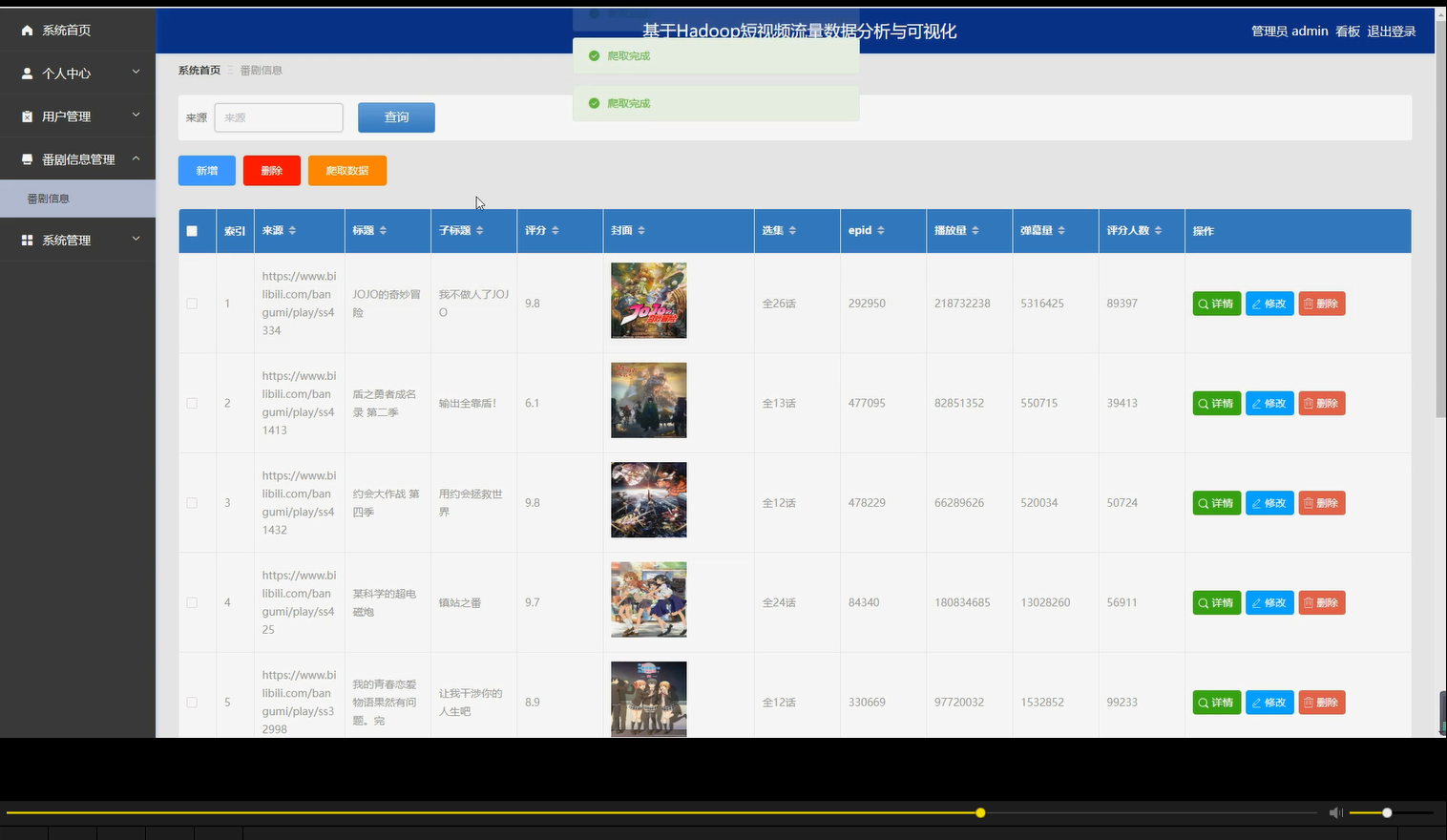Click the cover thumbnail of 某科学的超电磁炮 row
The image size is (1447, 840).
click(x=649, y=599)
